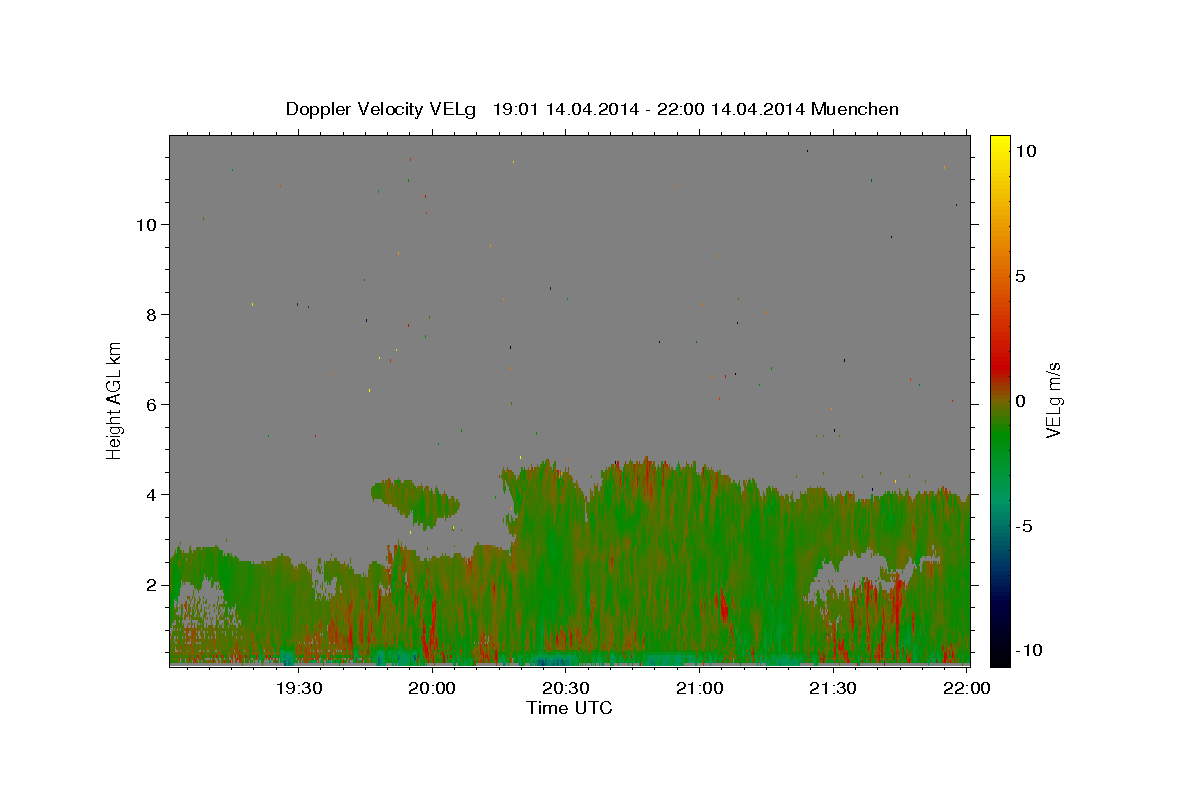Viewport: 1200px width, 800px height.
Task: Click the station name "Muenchen" in the title
Action: coord(855,109)
